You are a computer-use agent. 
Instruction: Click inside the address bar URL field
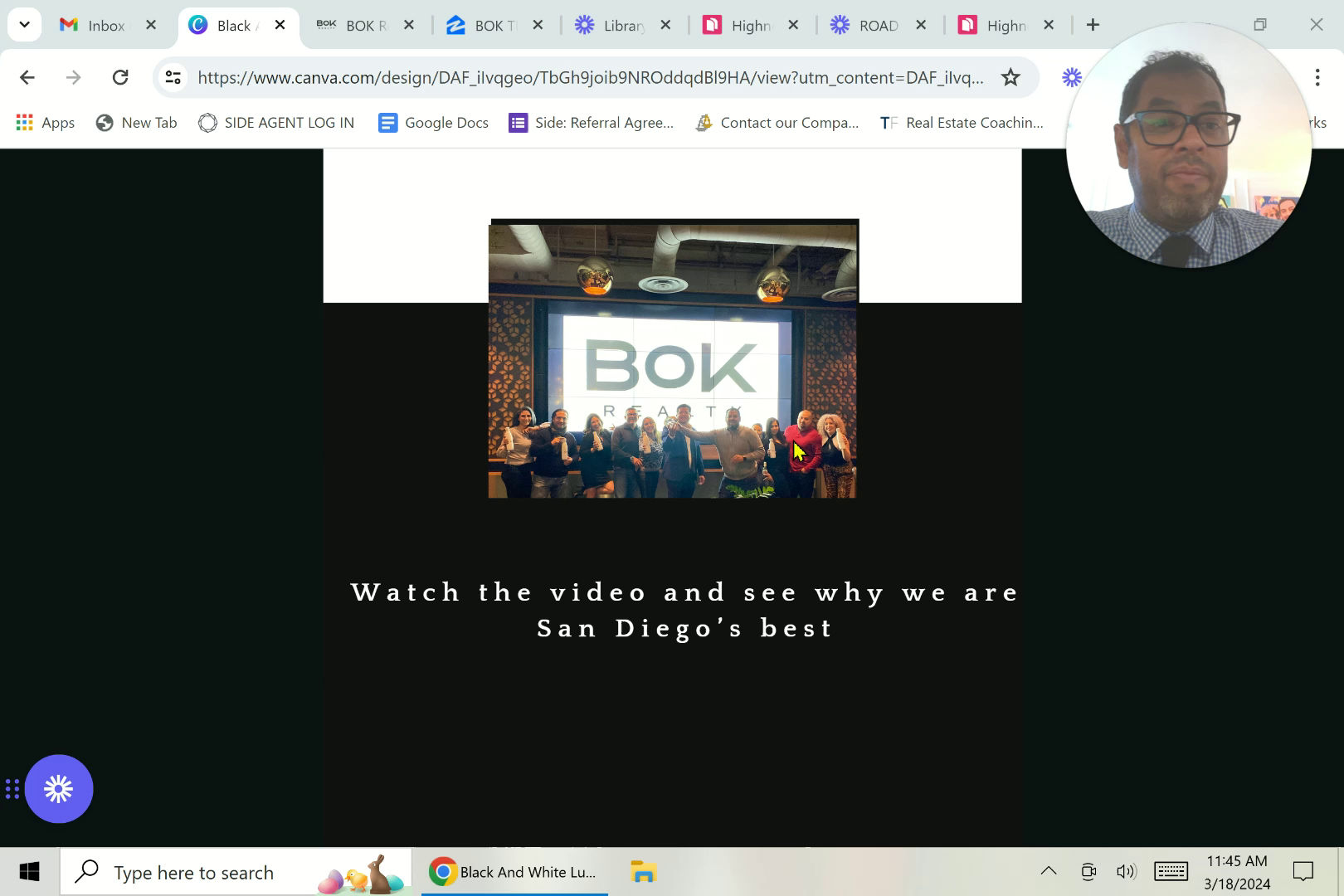[x=581, y=77]
